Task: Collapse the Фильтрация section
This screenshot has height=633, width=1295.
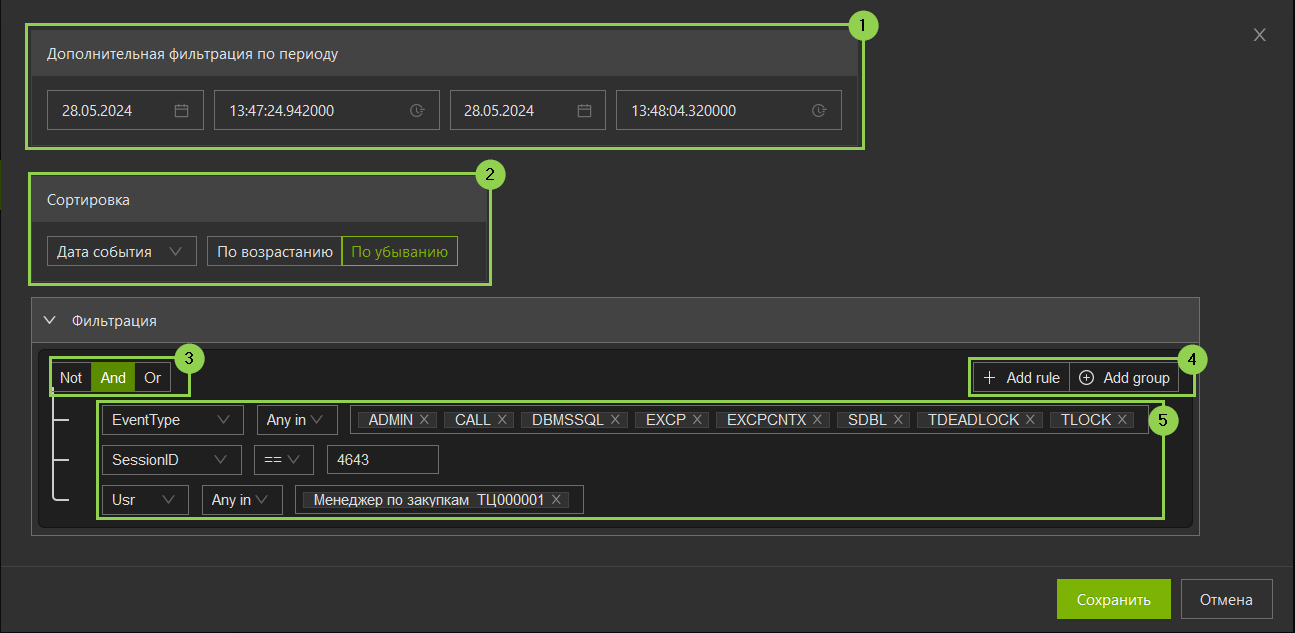Action: (x=49, y=321)
